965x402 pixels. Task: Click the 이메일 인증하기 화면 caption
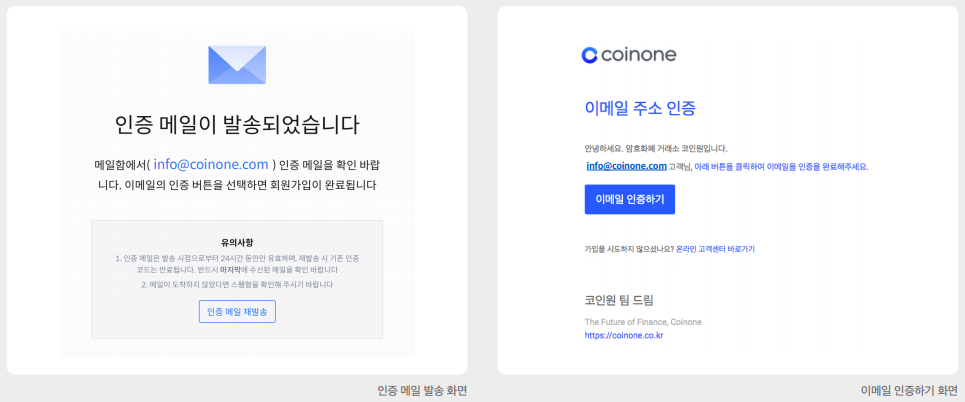(909, 390)
